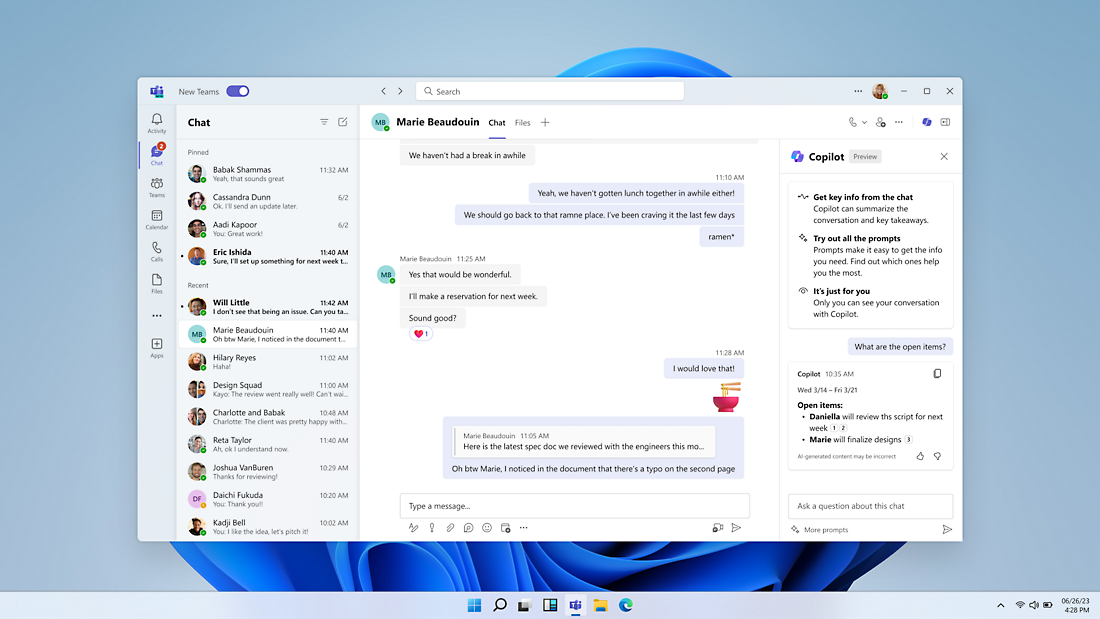This screenshot has width=1100, height=619.
Task: Filter the chat list
Action: click(x=323, y=121)
